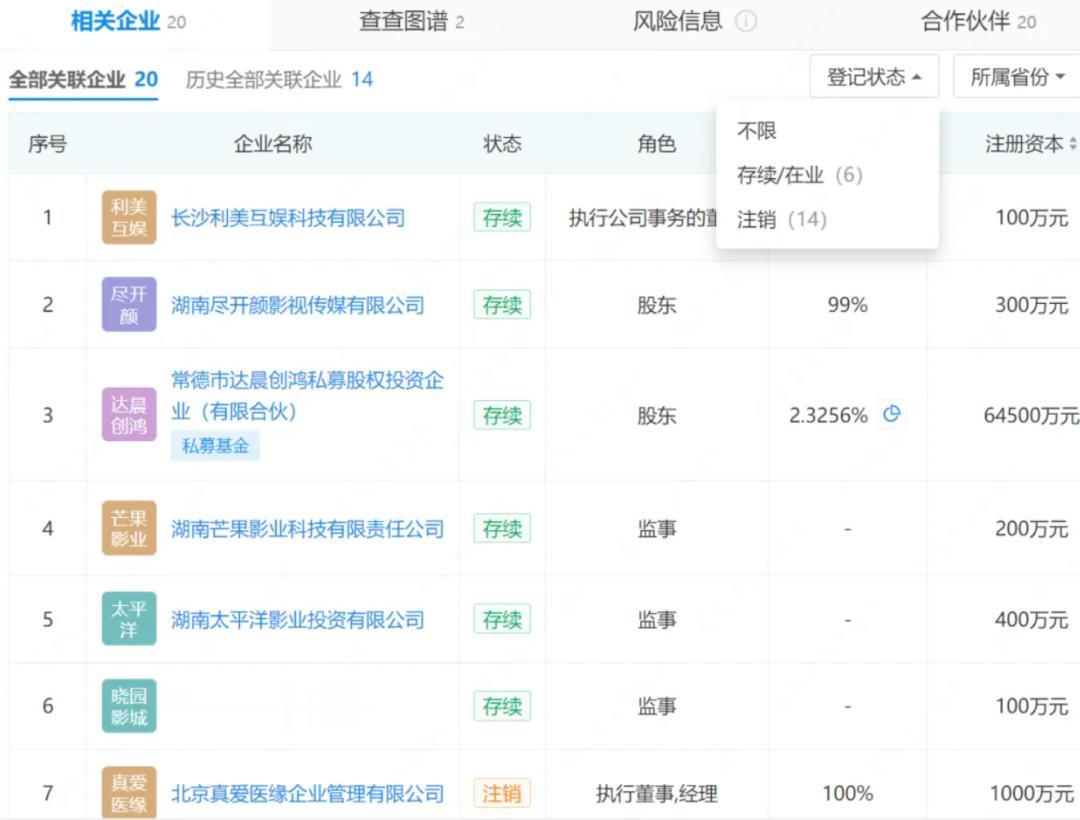
Task: Click the 100% shareholding value
Action: [847, 794]
